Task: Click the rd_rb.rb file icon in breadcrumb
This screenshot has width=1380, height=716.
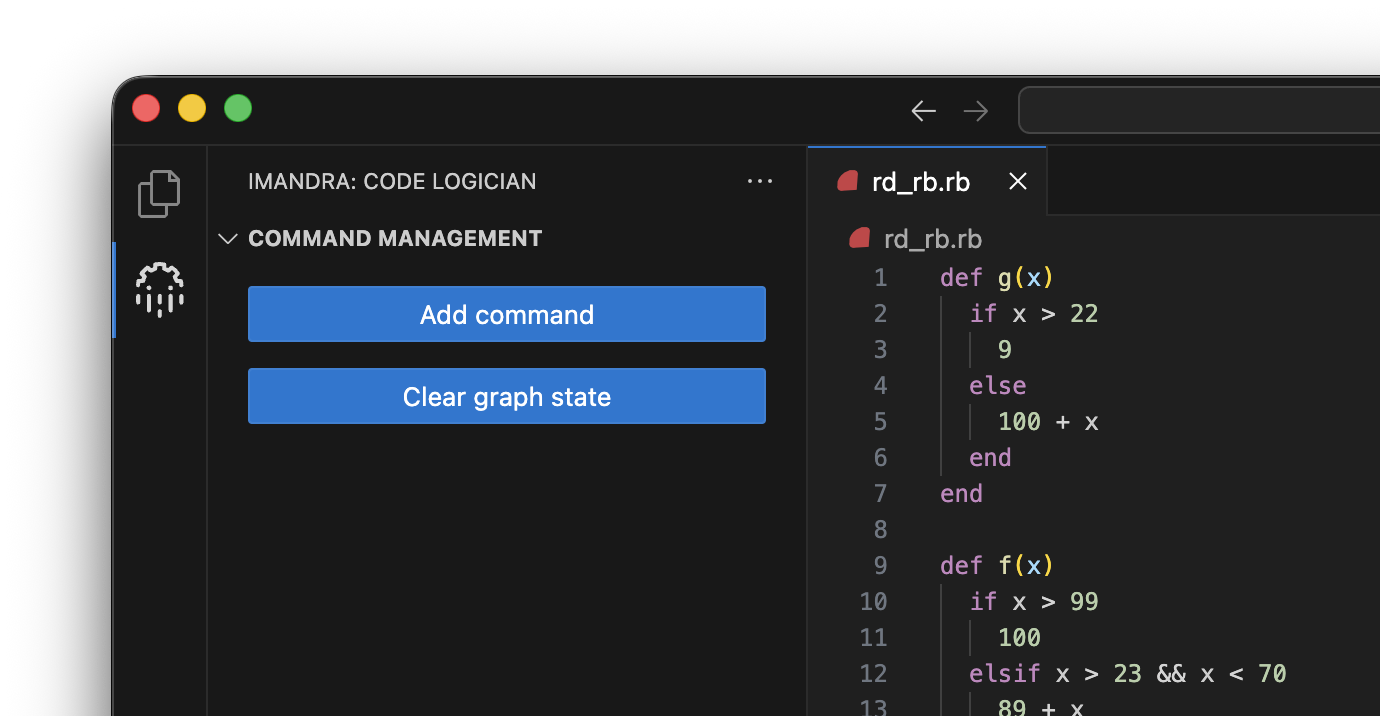Action: (x=858, y=238)
